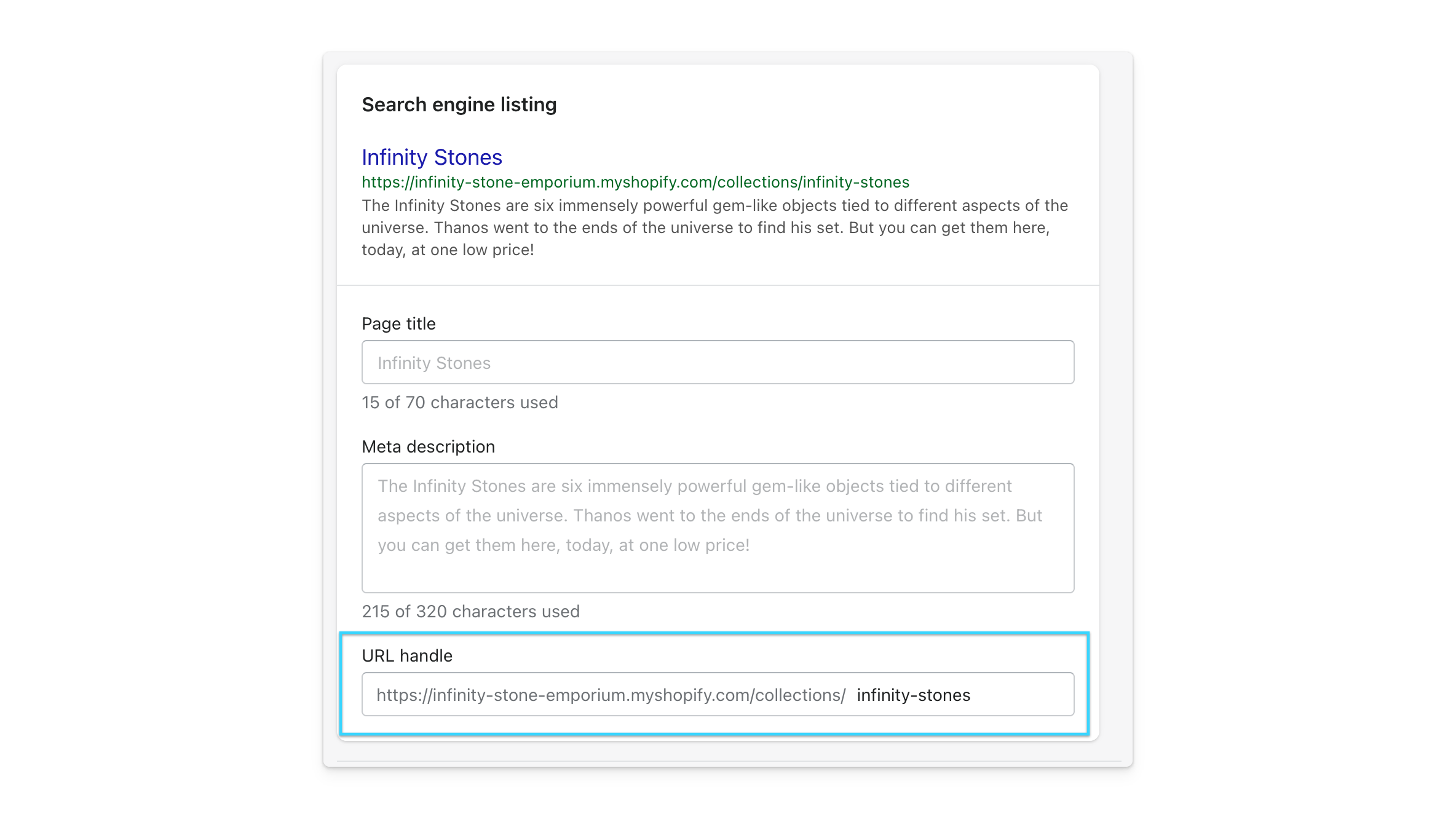
Task: Click the Search engine listing heading
Action: click(459, 105)
